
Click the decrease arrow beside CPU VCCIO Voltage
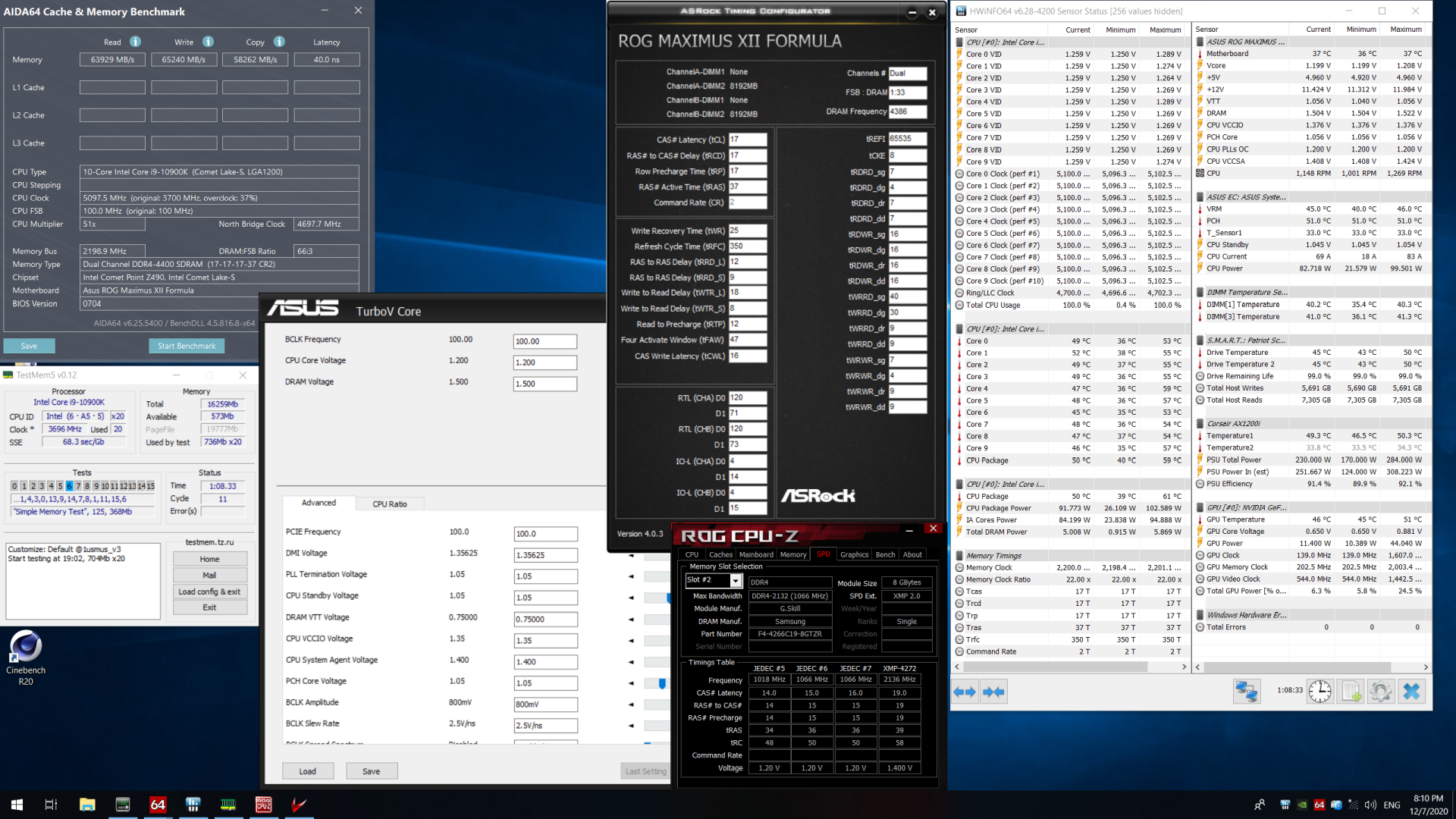631,641
